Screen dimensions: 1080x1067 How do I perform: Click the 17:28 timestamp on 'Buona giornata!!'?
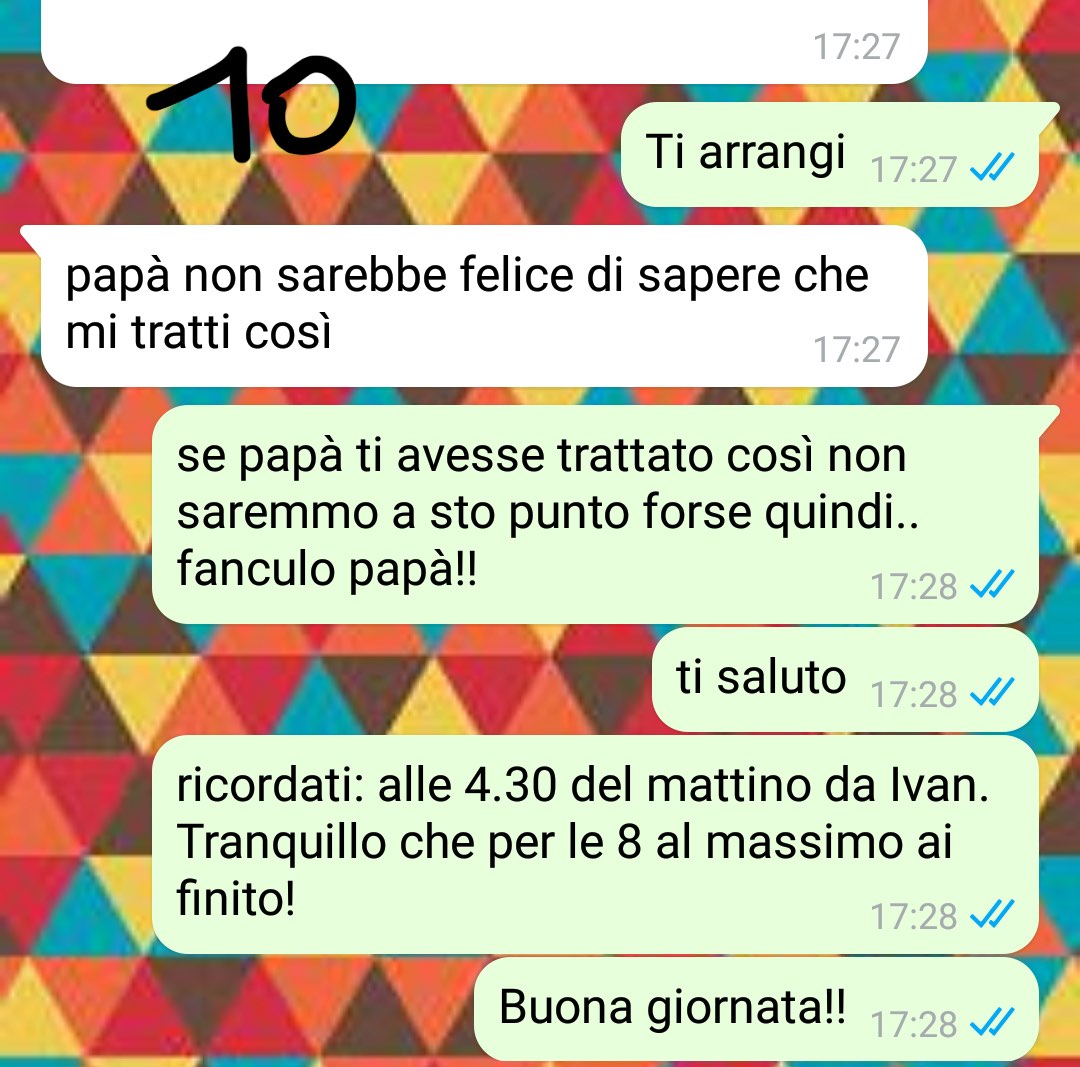(913, 1024)
